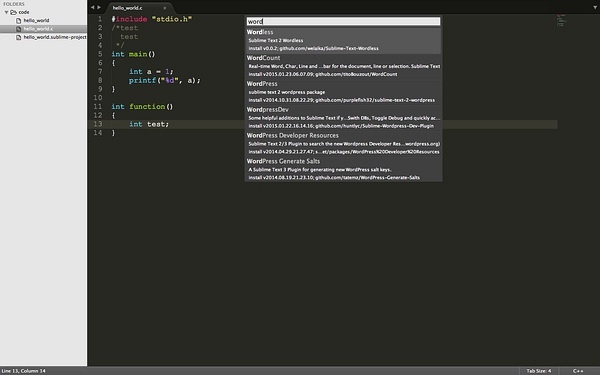
Task: Go to previous tab with left arrow
Action: click(92, 7)
